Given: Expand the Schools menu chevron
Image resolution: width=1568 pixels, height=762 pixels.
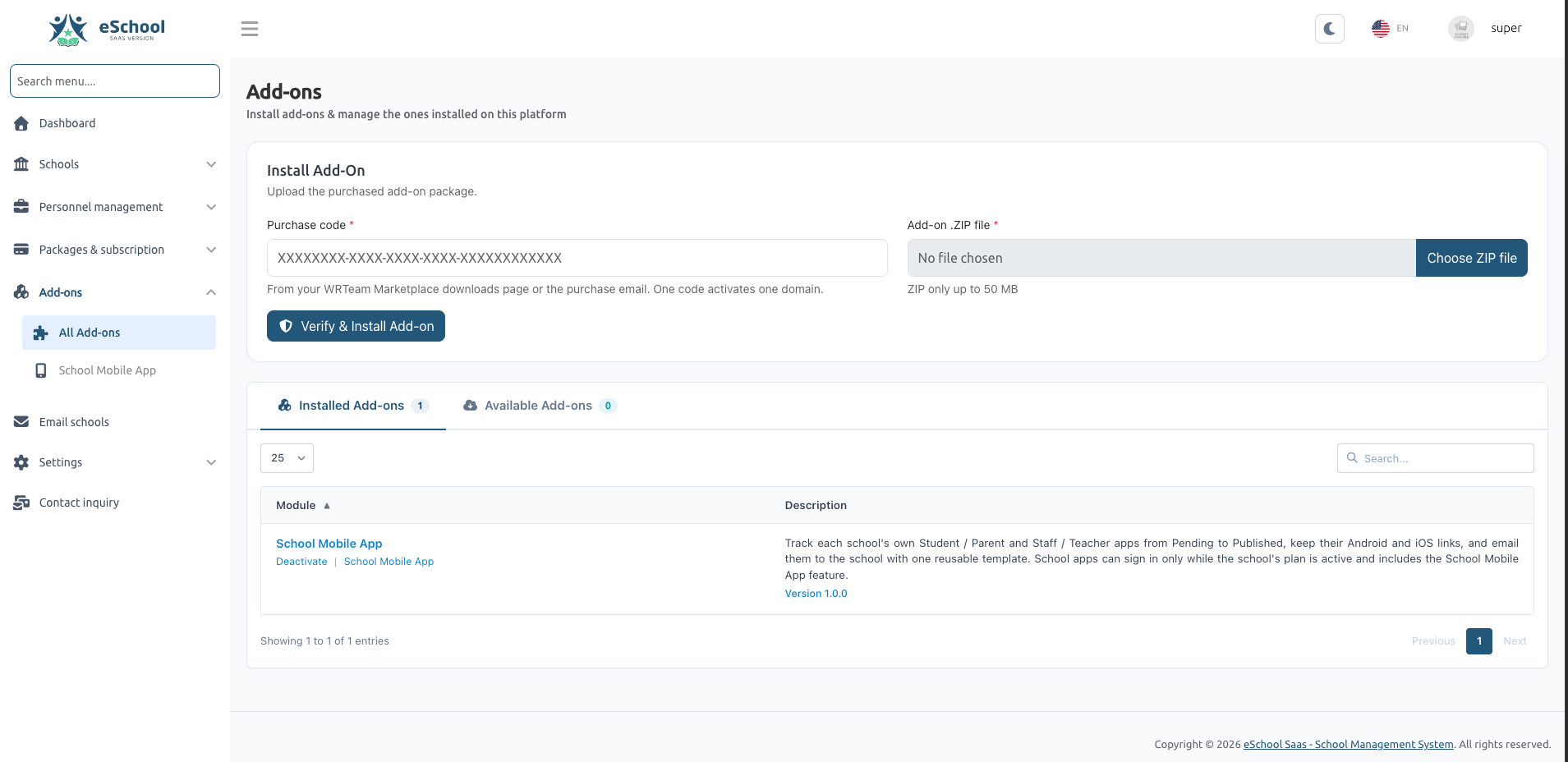Looking at the screenshot, I should 211,164.
